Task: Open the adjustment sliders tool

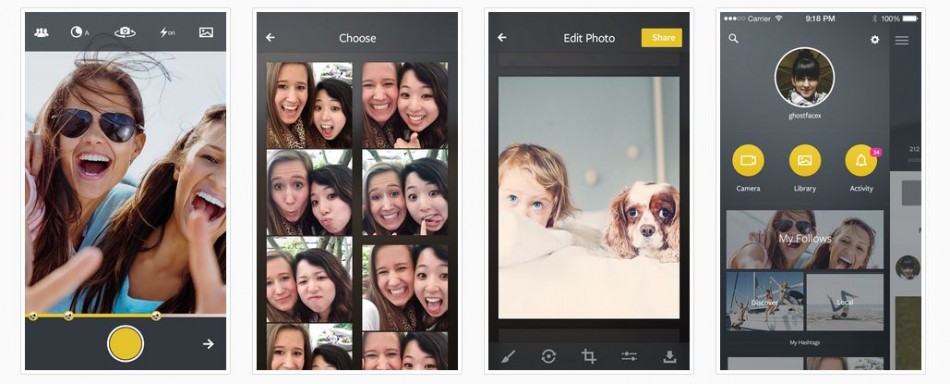Action: (x=629, y=356)
